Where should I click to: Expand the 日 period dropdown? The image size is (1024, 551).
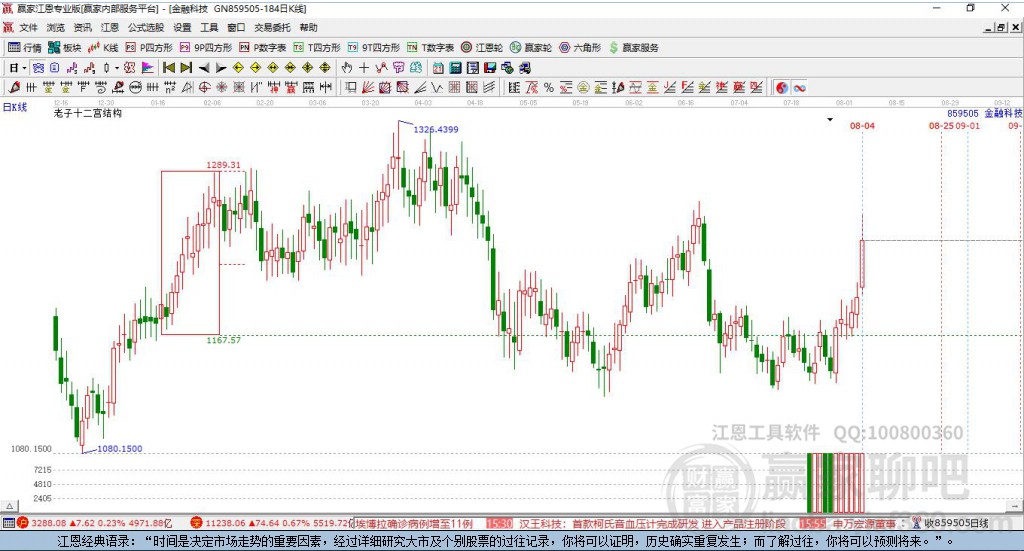coord(24,68)
